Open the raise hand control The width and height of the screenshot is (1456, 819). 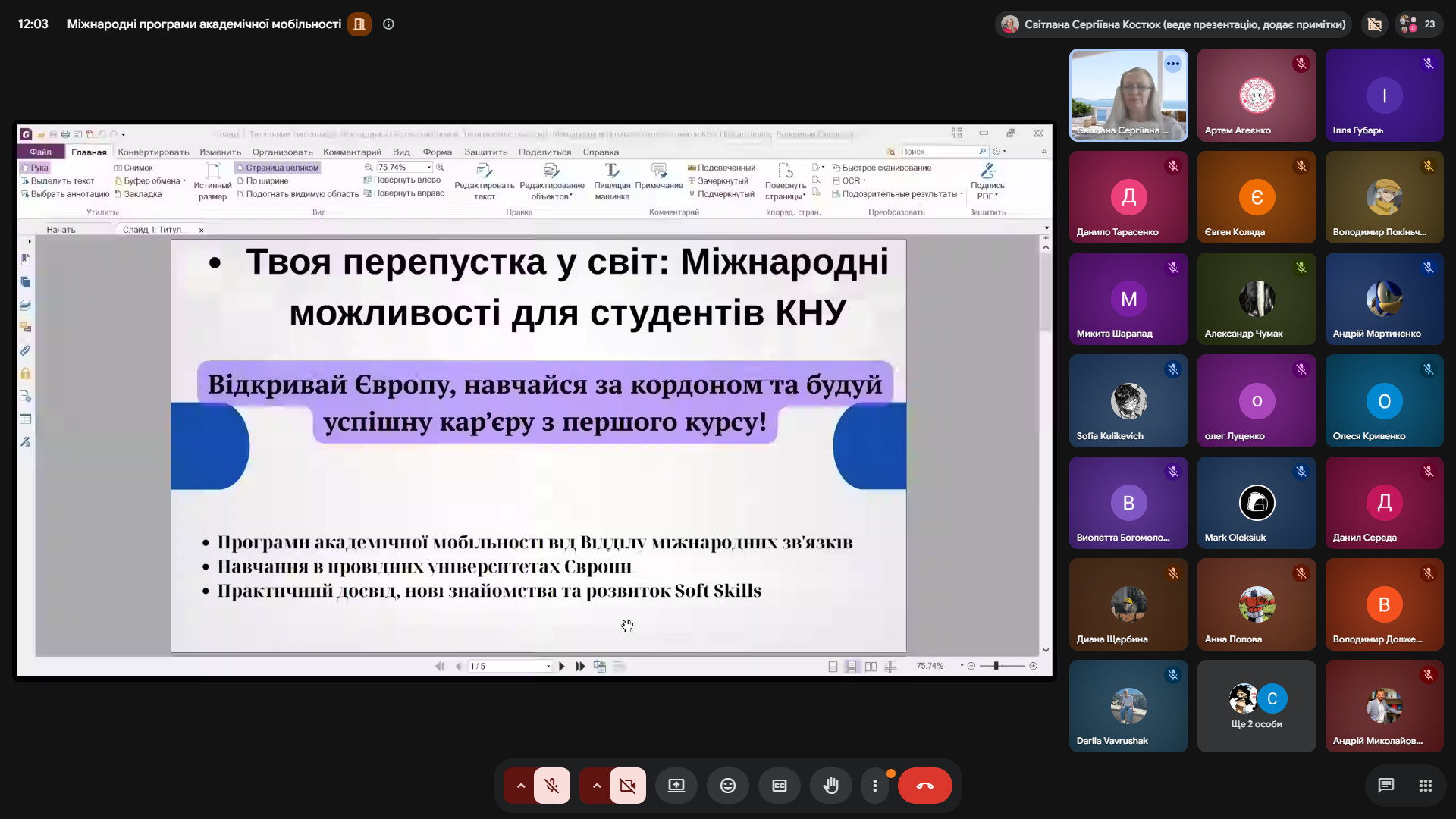830,786
